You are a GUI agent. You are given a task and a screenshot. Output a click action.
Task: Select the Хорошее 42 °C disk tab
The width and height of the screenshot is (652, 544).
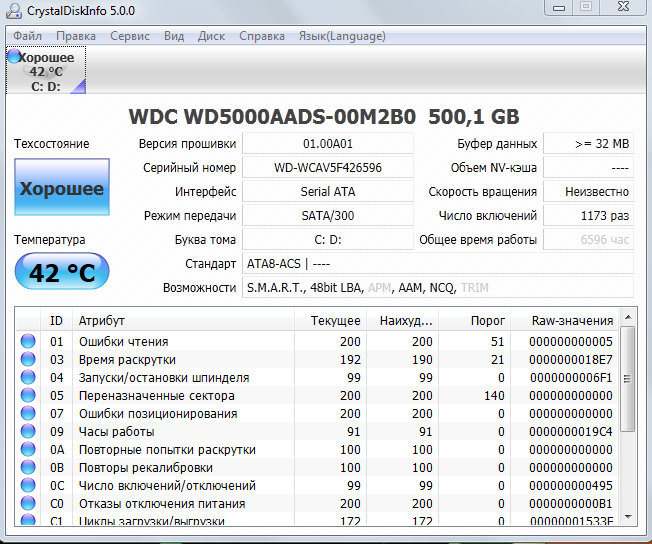point(46,70)
